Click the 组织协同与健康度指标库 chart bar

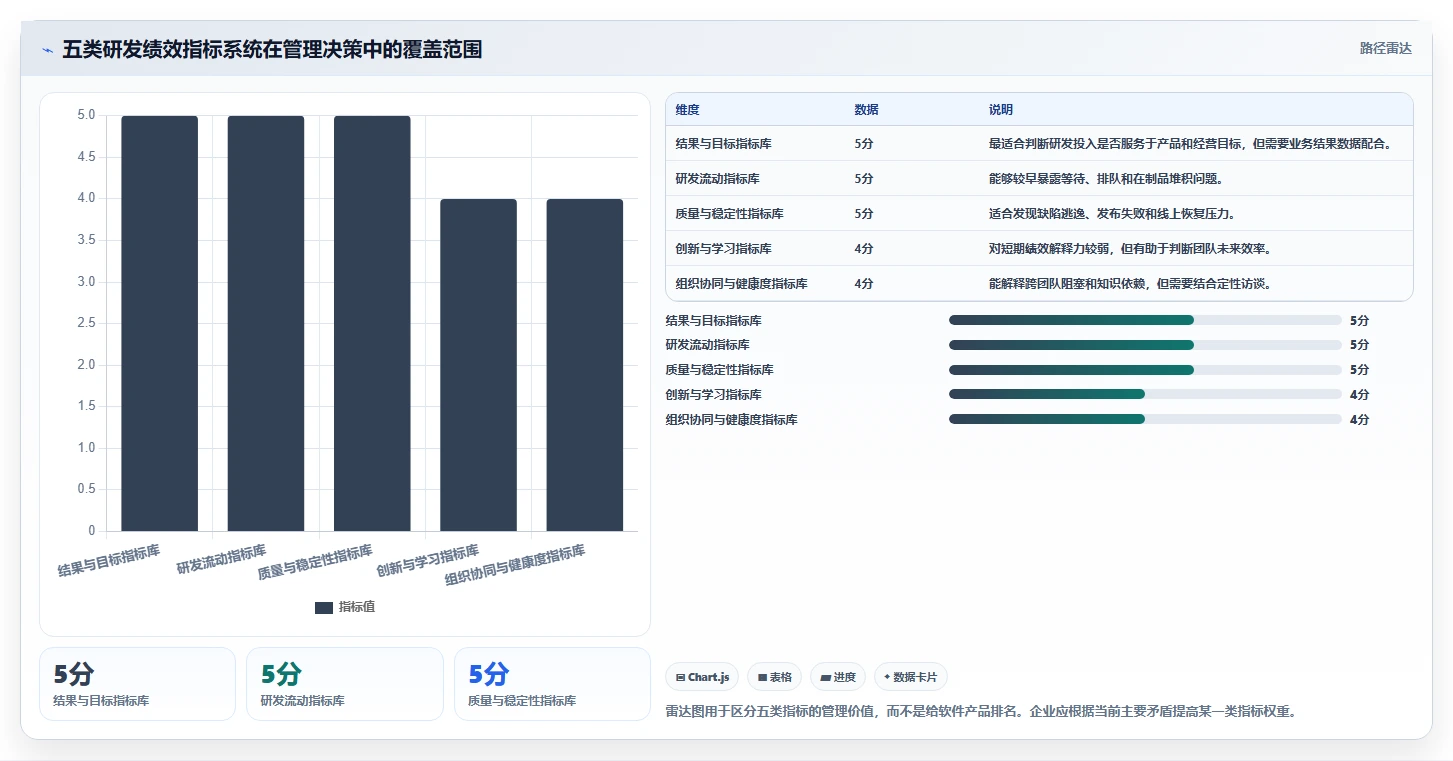pos(585,365)
